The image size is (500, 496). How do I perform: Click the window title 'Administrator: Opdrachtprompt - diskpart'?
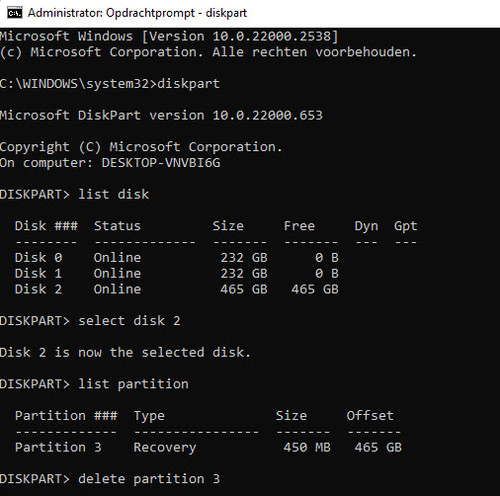coord(137,13)
